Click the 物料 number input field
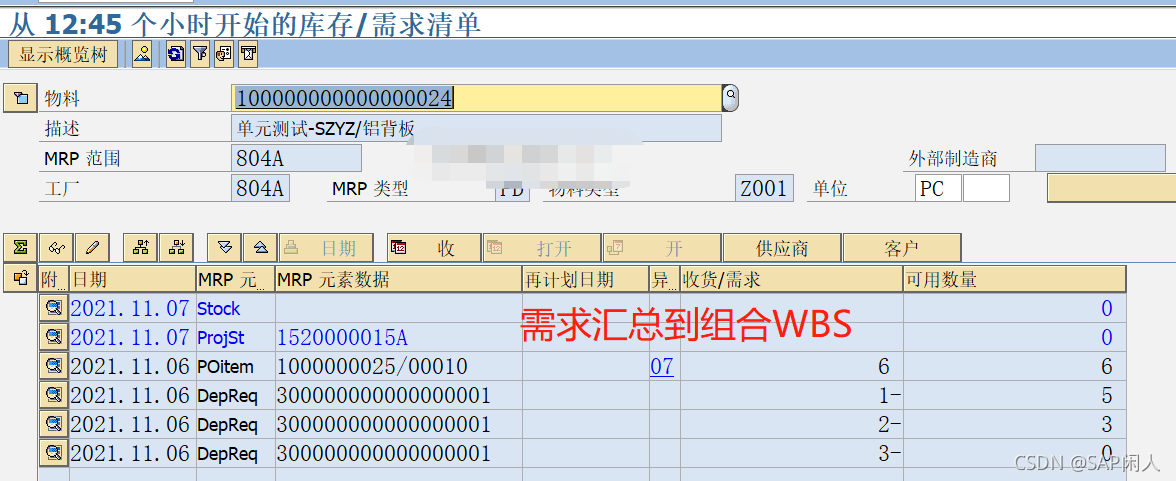 (476, 98)
